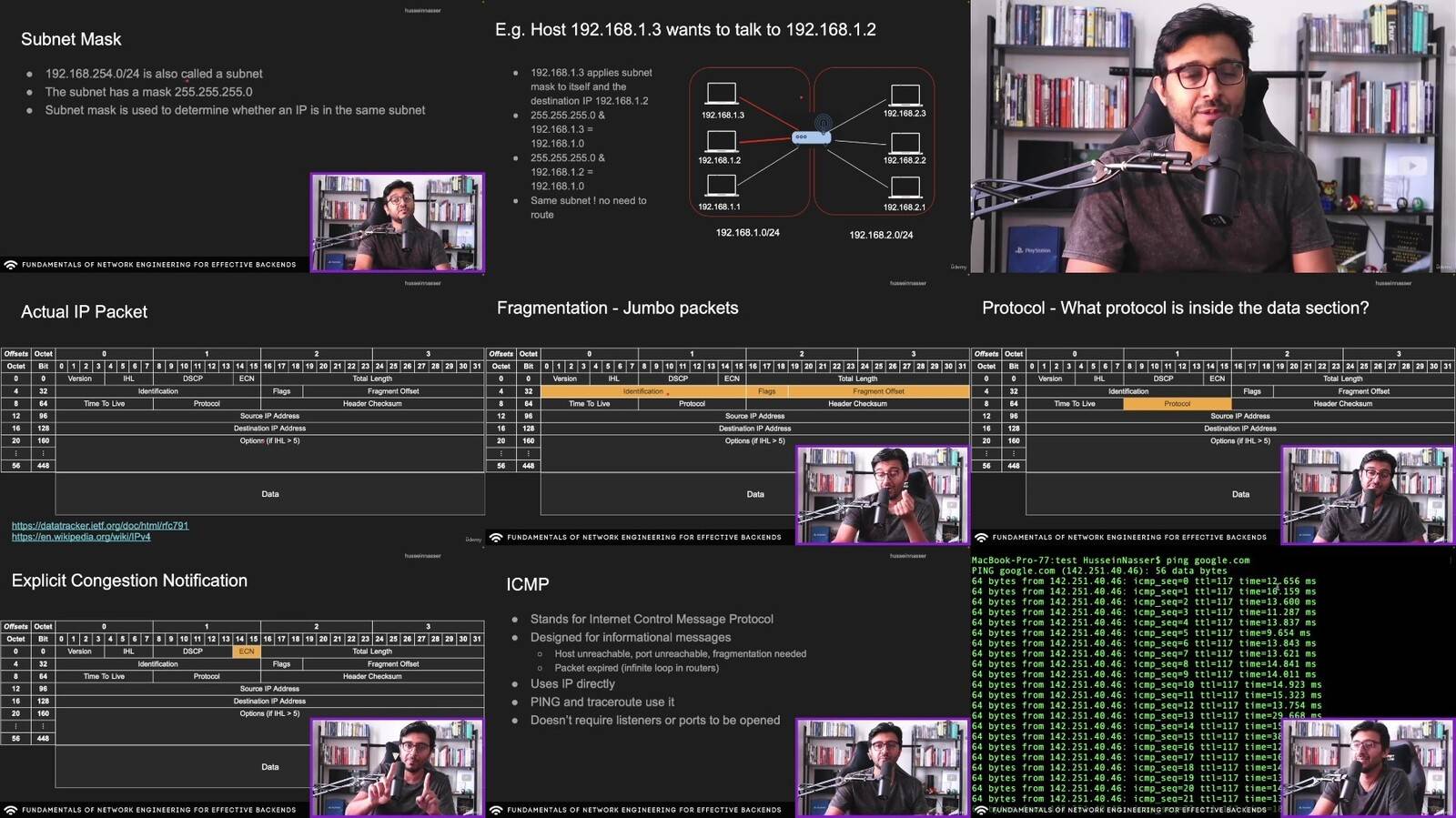Click highlighted Fragment Offset cell in Fragmentation slide
Image resolution: width=1456 pixels, height=818 pixels.
pos(878,391)
